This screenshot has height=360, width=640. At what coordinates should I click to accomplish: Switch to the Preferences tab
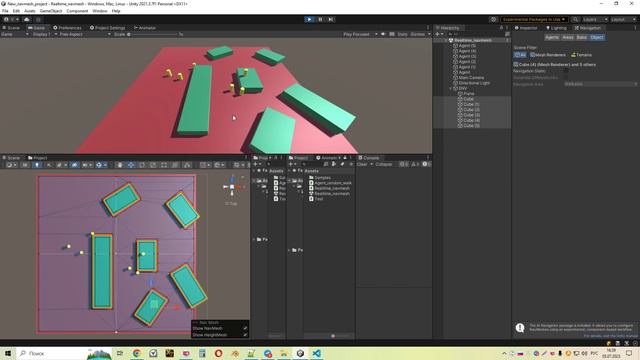click(x=67, y=28)
